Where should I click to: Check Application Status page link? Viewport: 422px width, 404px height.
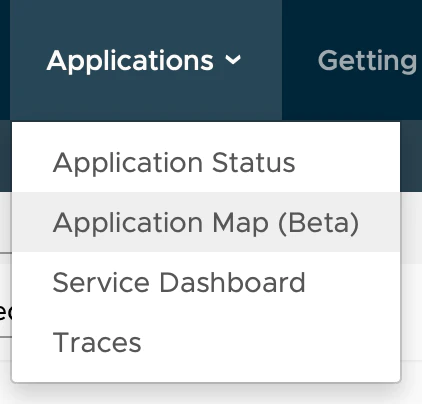tap(174, 163)
